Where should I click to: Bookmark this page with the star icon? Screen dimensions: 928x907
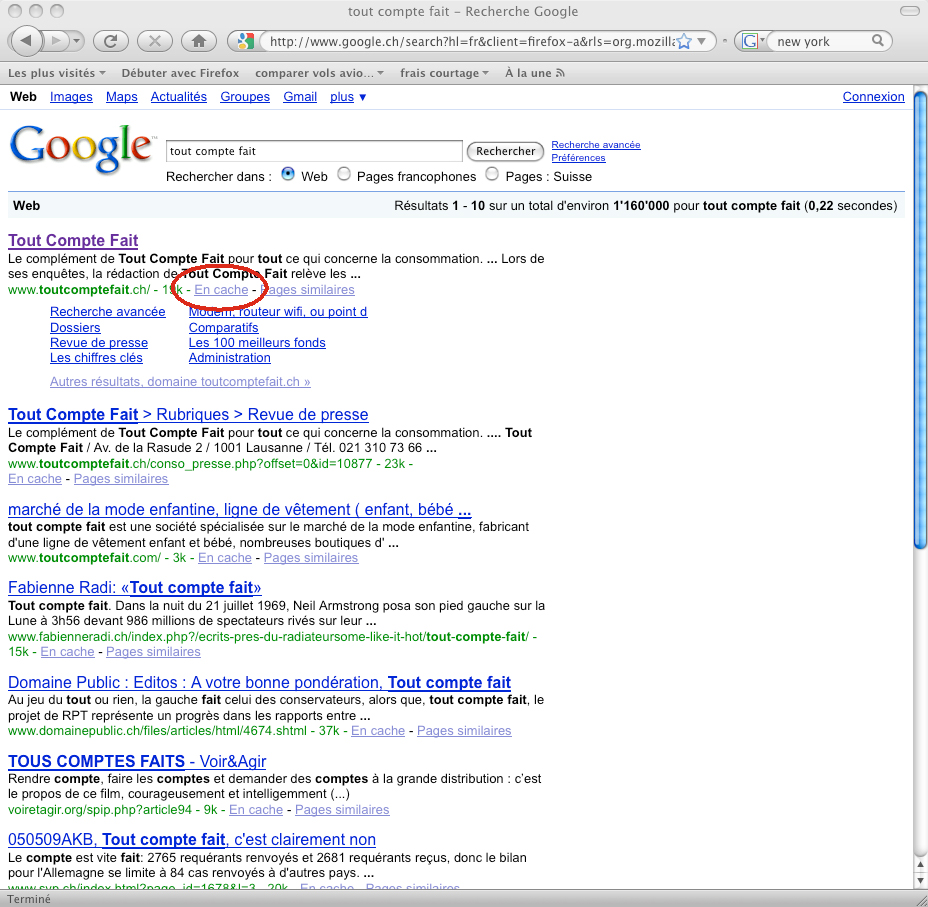(684, 41)
